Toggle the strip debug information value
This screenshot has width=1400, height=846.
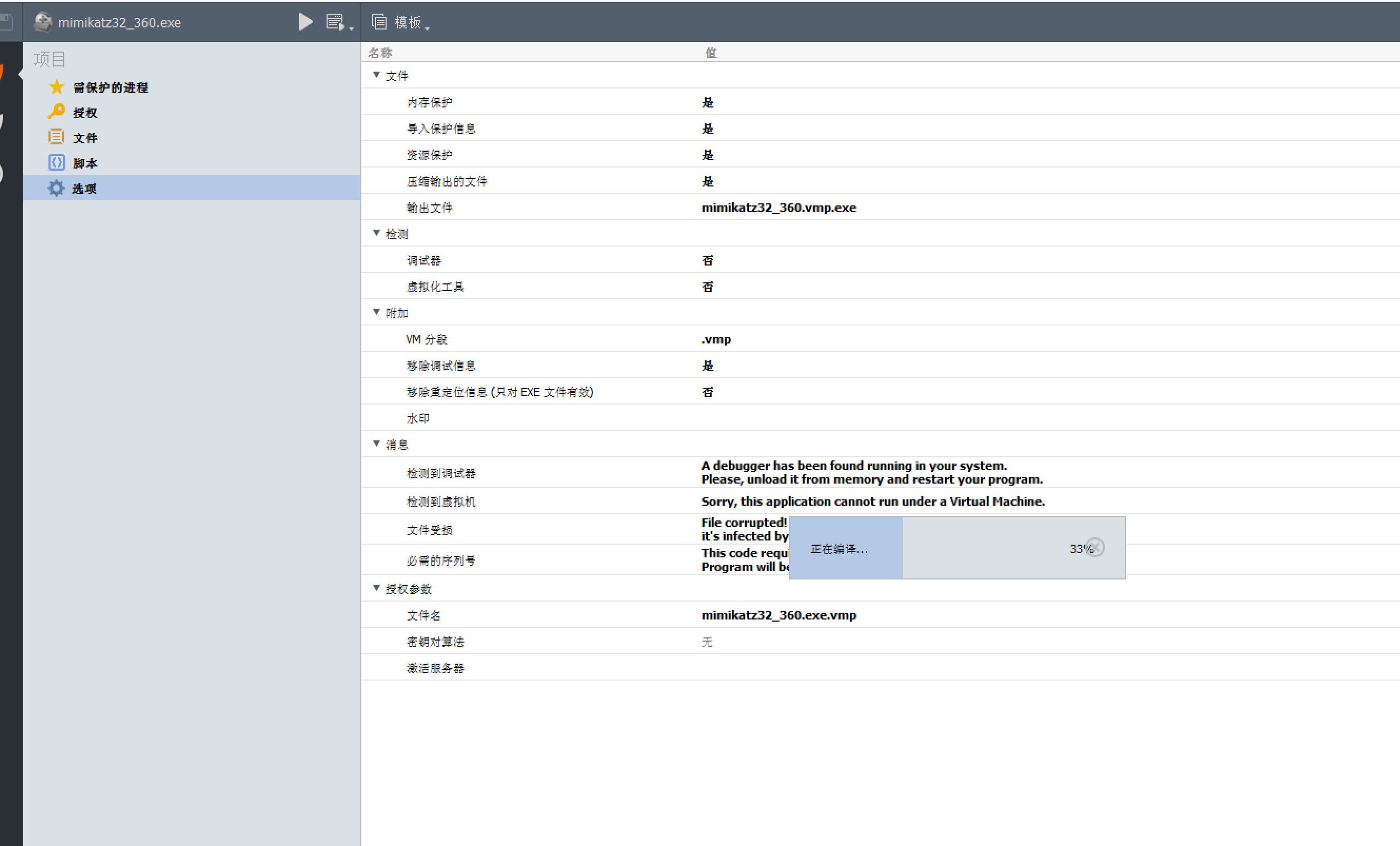(707, 366)
